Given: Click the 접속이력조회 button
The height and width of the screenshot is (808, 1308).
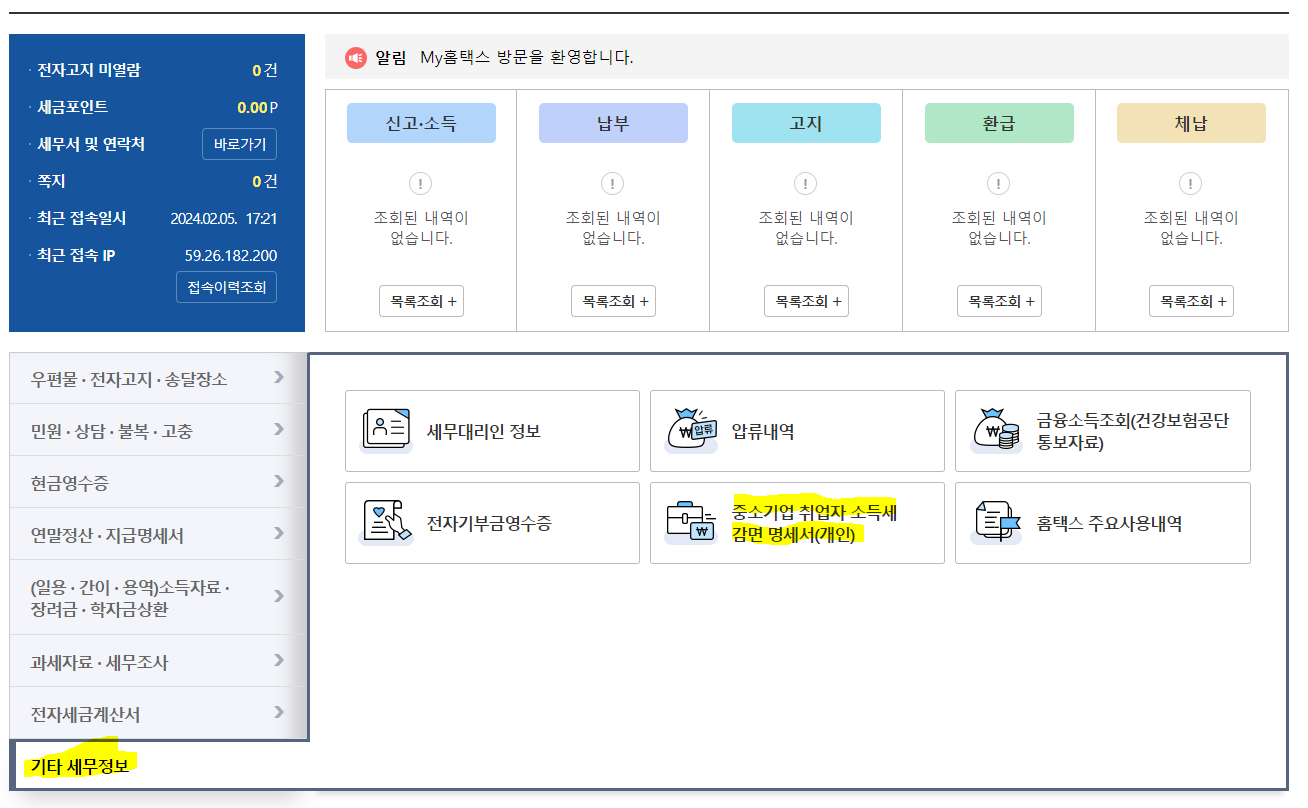Looking at the screenshot, I should coord(226,287).
